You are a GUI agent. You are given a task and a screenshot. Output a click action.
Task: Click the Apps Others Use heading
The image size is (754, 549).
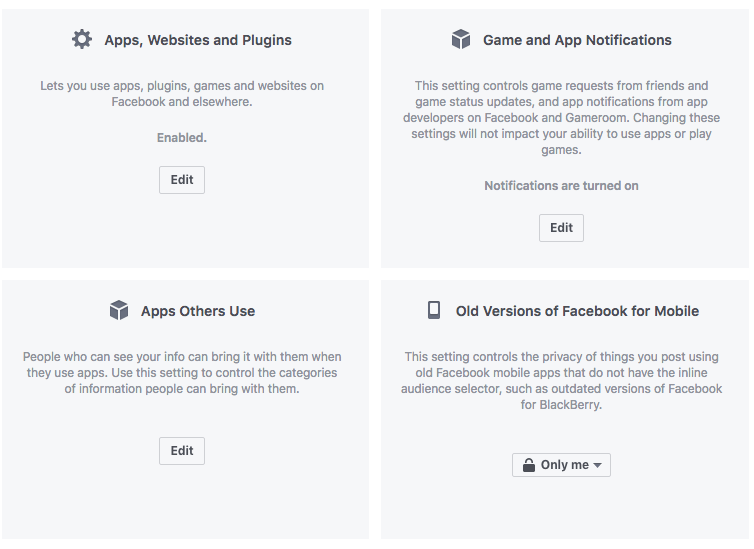pos(198,311)
